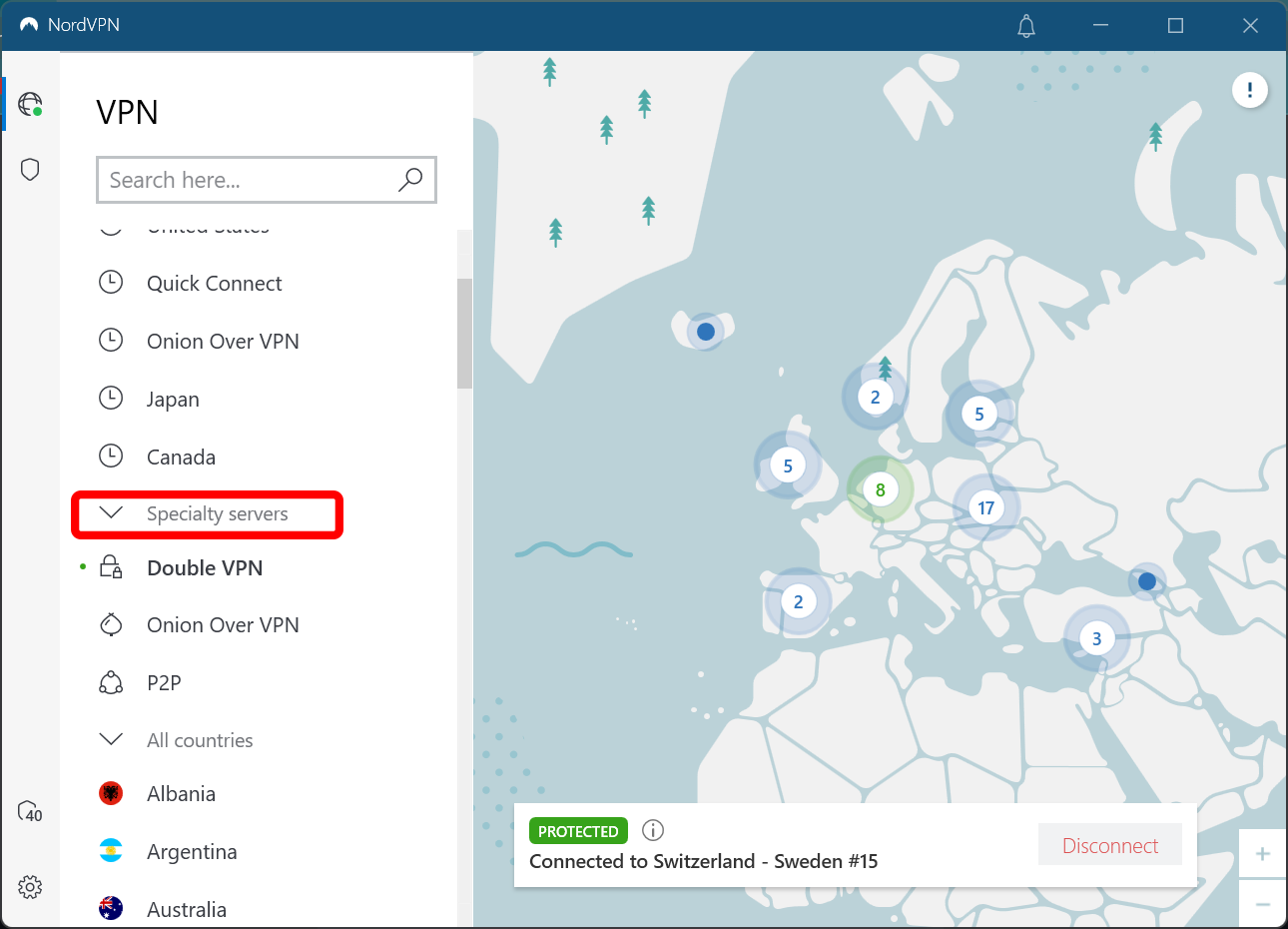Click the search magnifier icon
Screen dimensions: 1288x929
(x=410, y=180)
